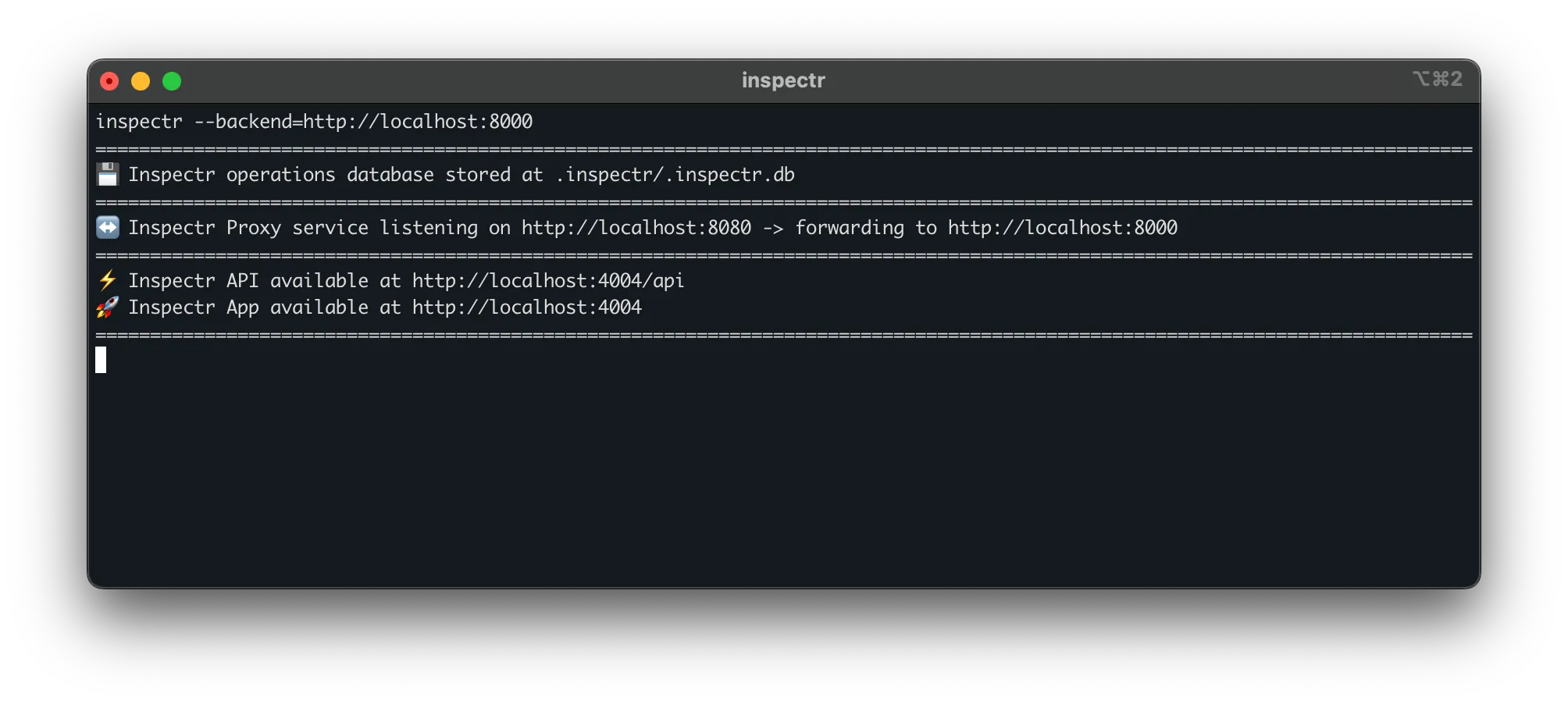This screenshot has width=1568, height=704.
Task: Open the Inspectr App http://localhost:4004 link
Action: coord(526,307)
